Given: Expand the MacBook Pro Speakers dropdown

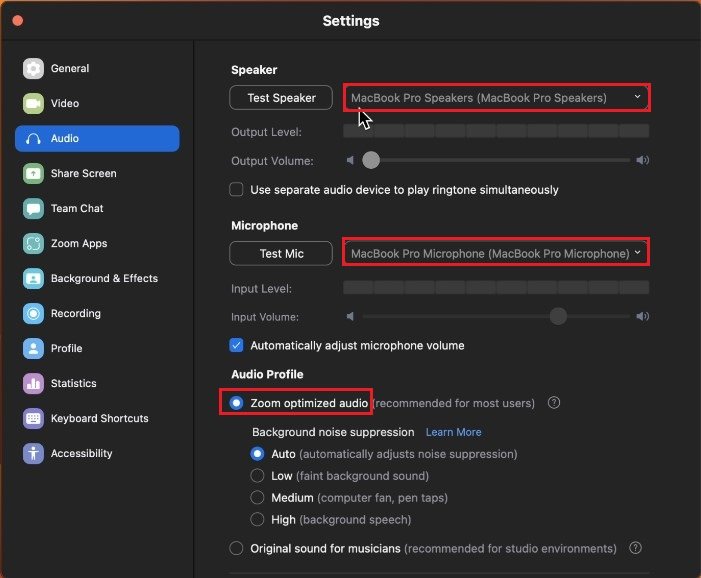Looking at the screenshot, I should click(497, 98).
